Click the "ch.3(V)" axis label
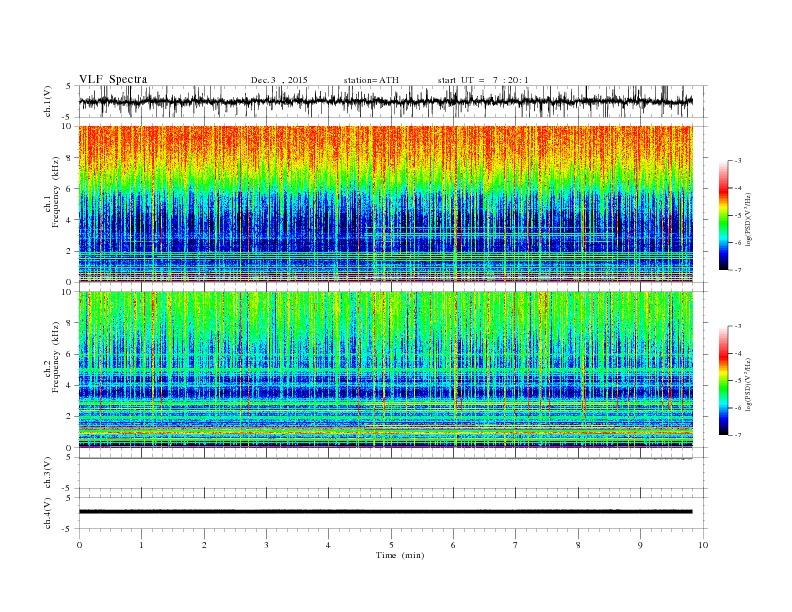Image resolution: width=792 pixels, height=612 pixels. coord(48,475)
